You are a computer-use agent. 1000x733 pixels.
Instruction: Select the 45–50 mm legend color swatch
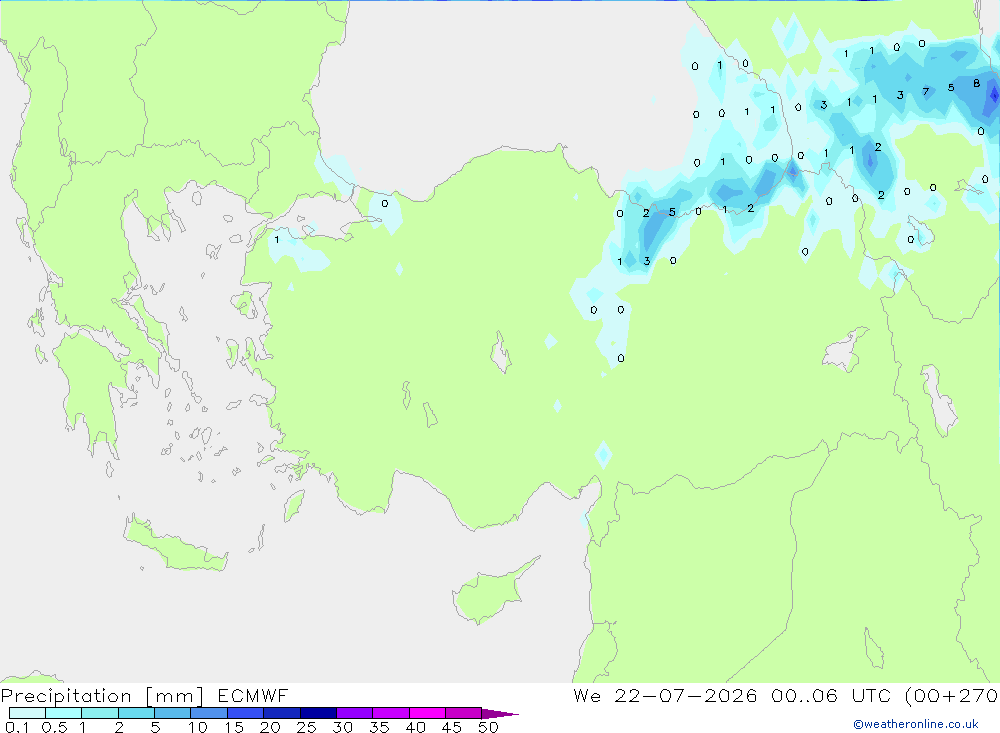pyautogui.click(x=463, y=713)
